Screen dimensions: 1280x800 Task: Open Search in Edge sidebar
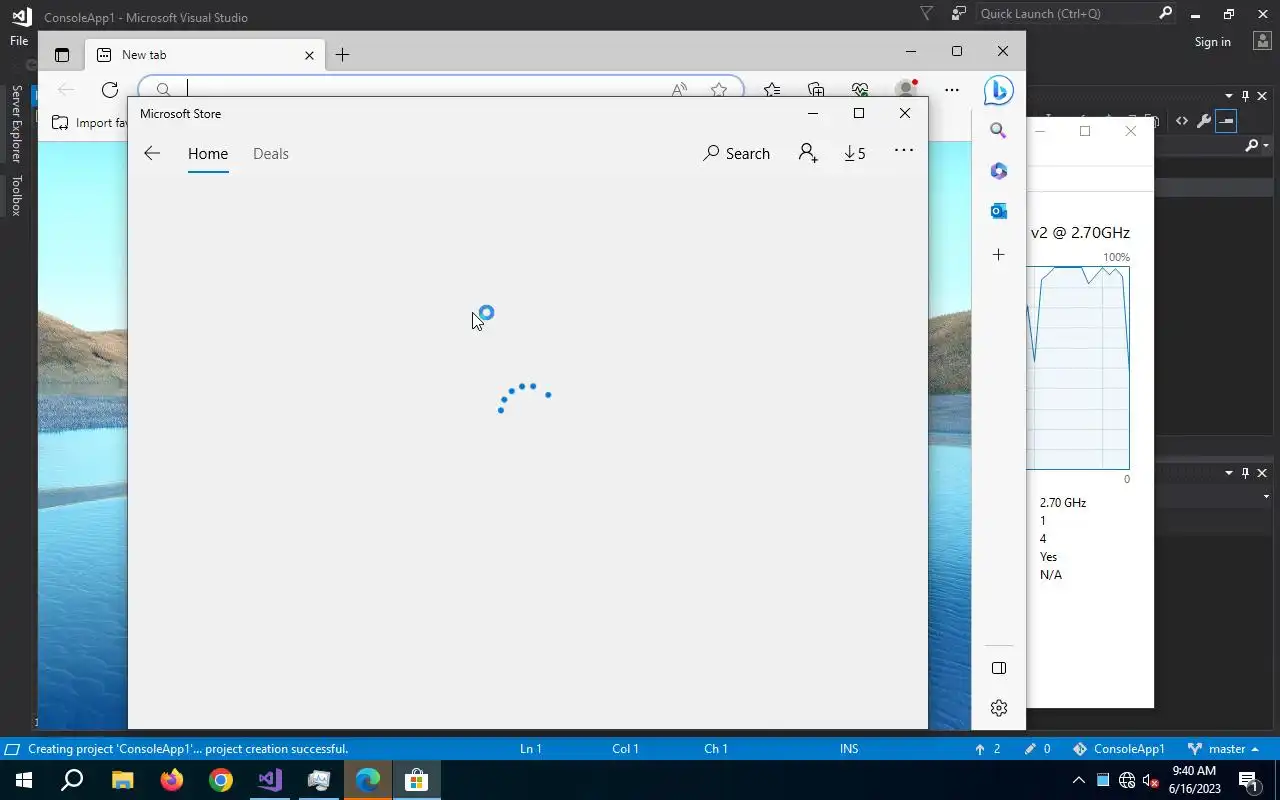[998, 130]
